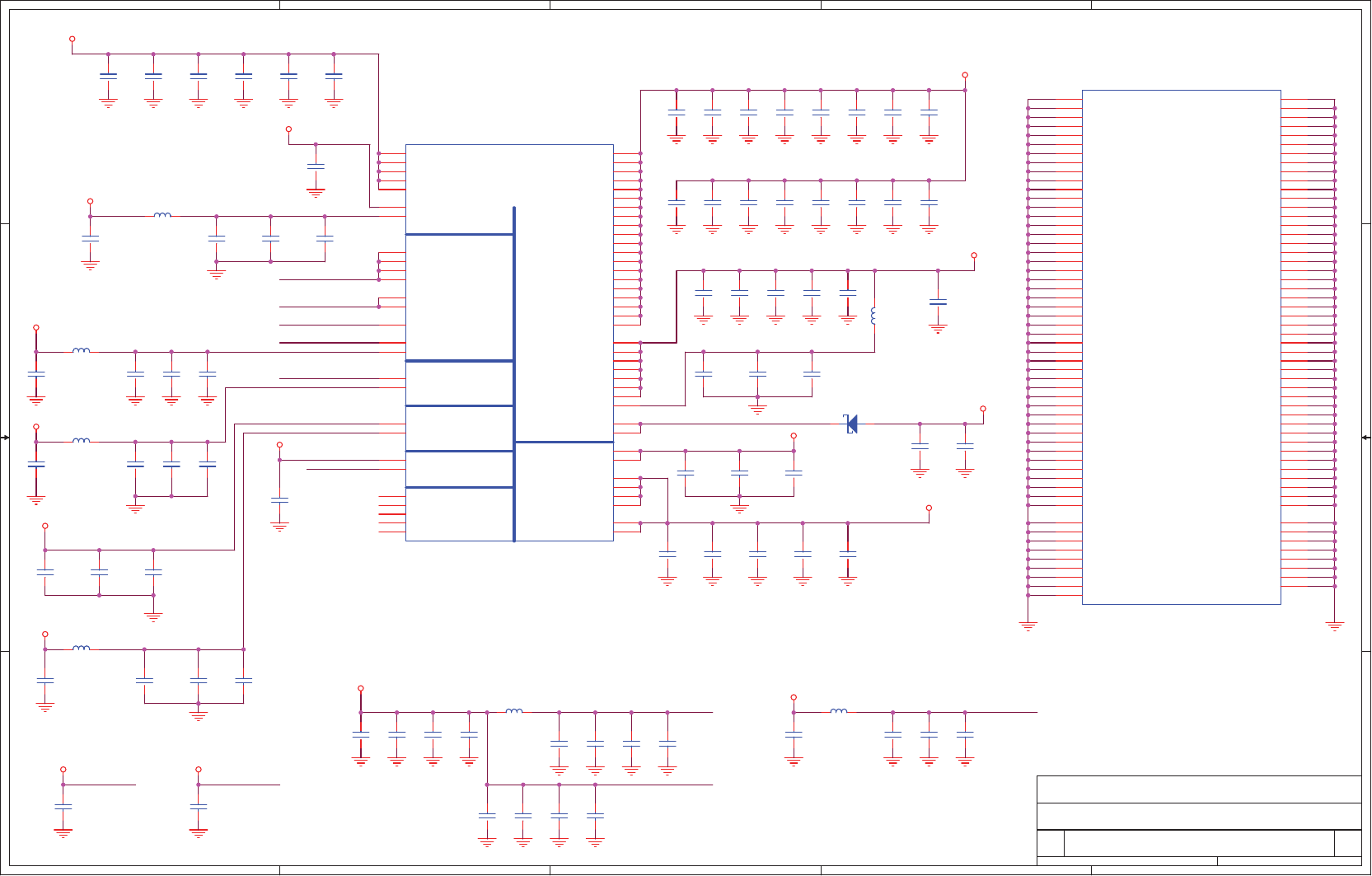This screenshot has height=876, width=1372.
Task: Select the leftmost standalone capacitor at bottom-left
Action: 63,807
